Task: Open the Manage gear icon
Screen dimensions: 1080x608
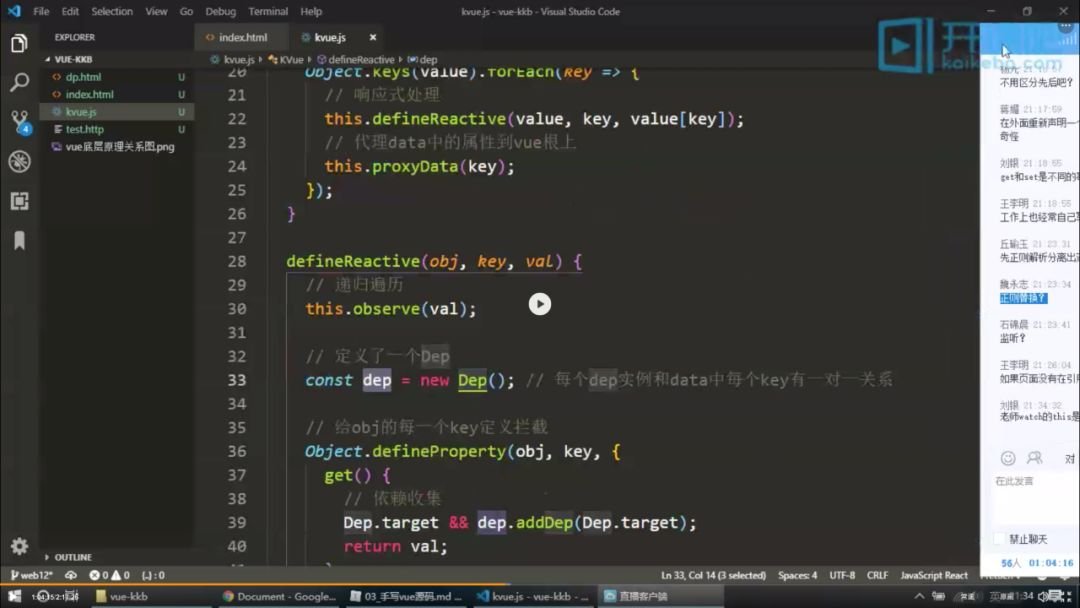Action: [19, 546]
